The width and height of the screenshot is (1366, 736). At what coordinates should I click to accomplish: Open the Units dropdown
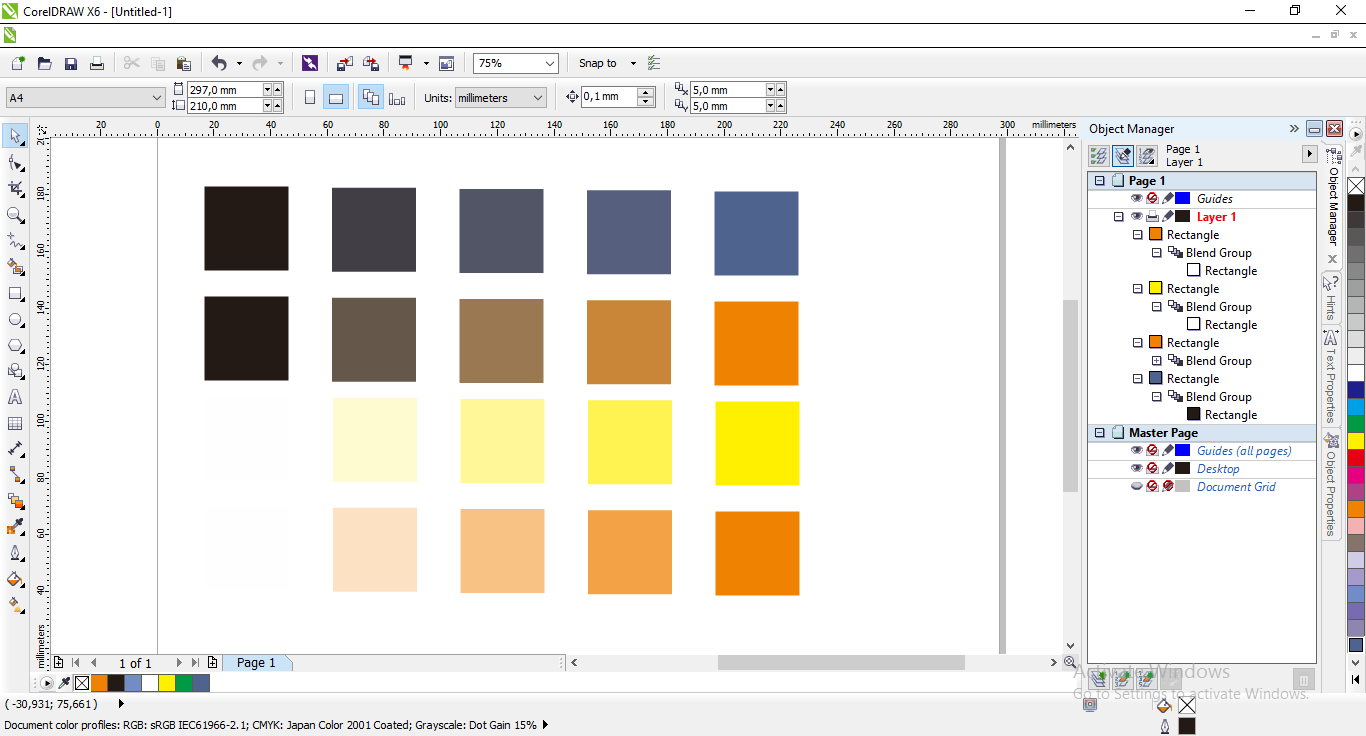tap(537, 97)
